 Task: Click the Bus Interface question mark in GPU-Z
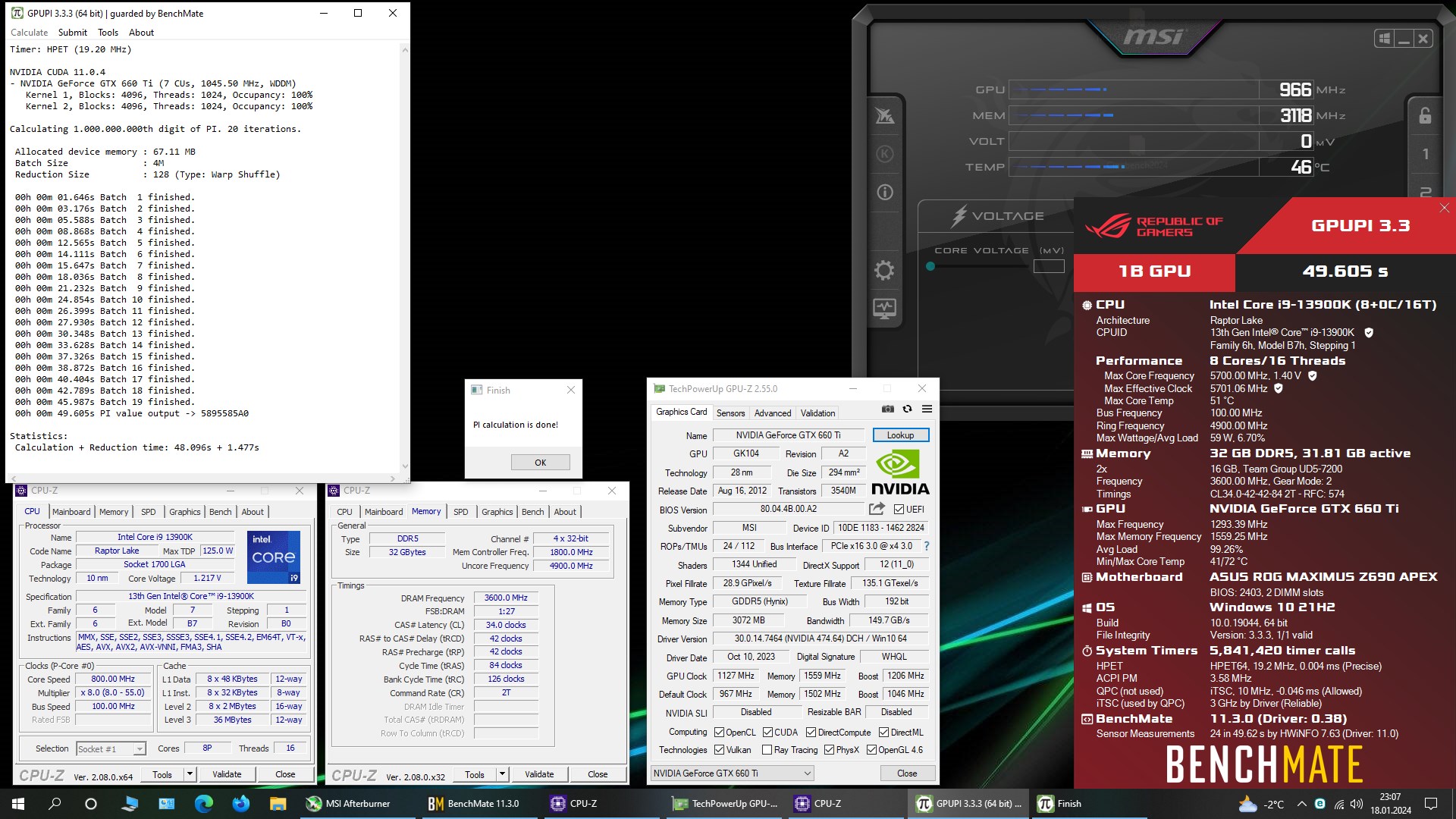point(926,546)
